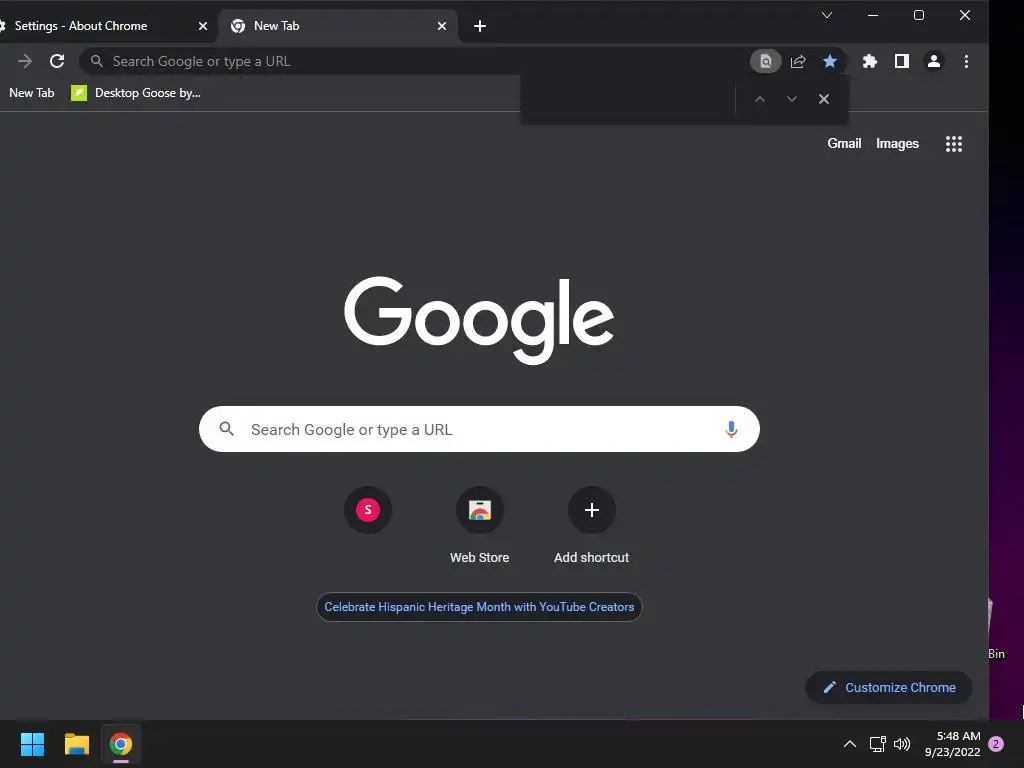Start voice search with microphone

tap(731, 429)
